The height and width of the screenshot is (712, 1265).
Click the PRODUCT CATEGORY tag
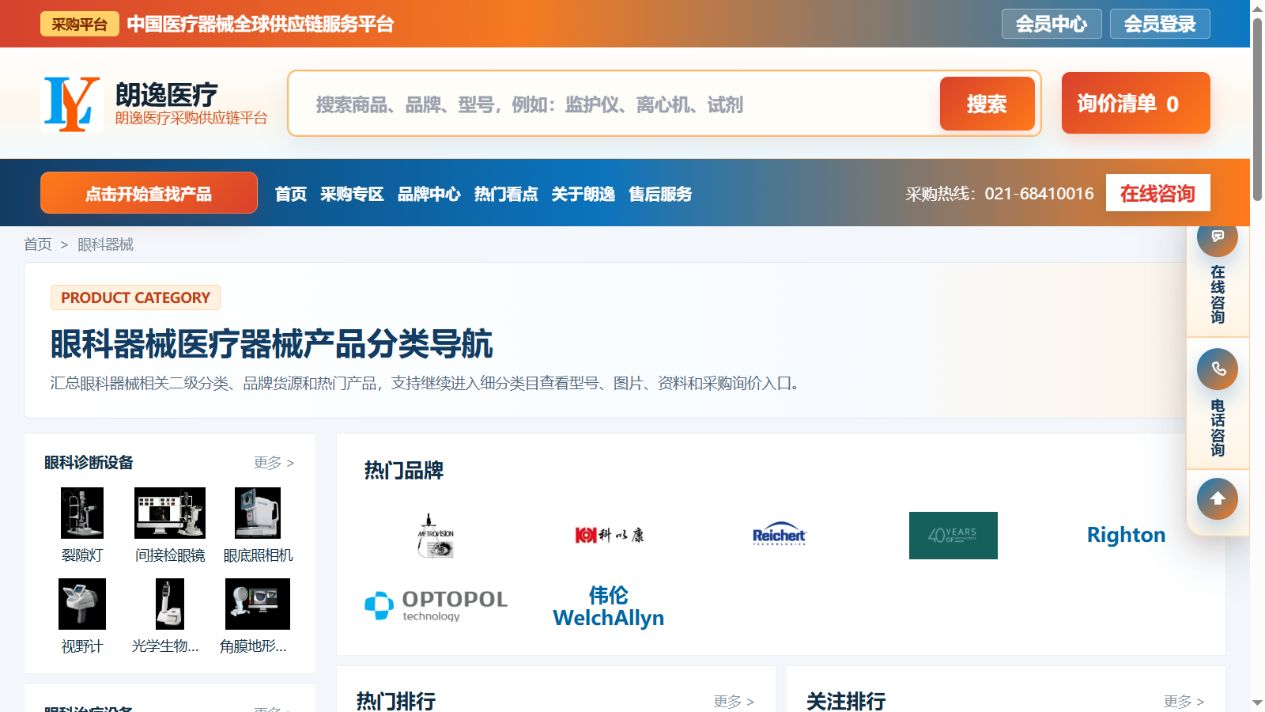[x=135, y=297]
